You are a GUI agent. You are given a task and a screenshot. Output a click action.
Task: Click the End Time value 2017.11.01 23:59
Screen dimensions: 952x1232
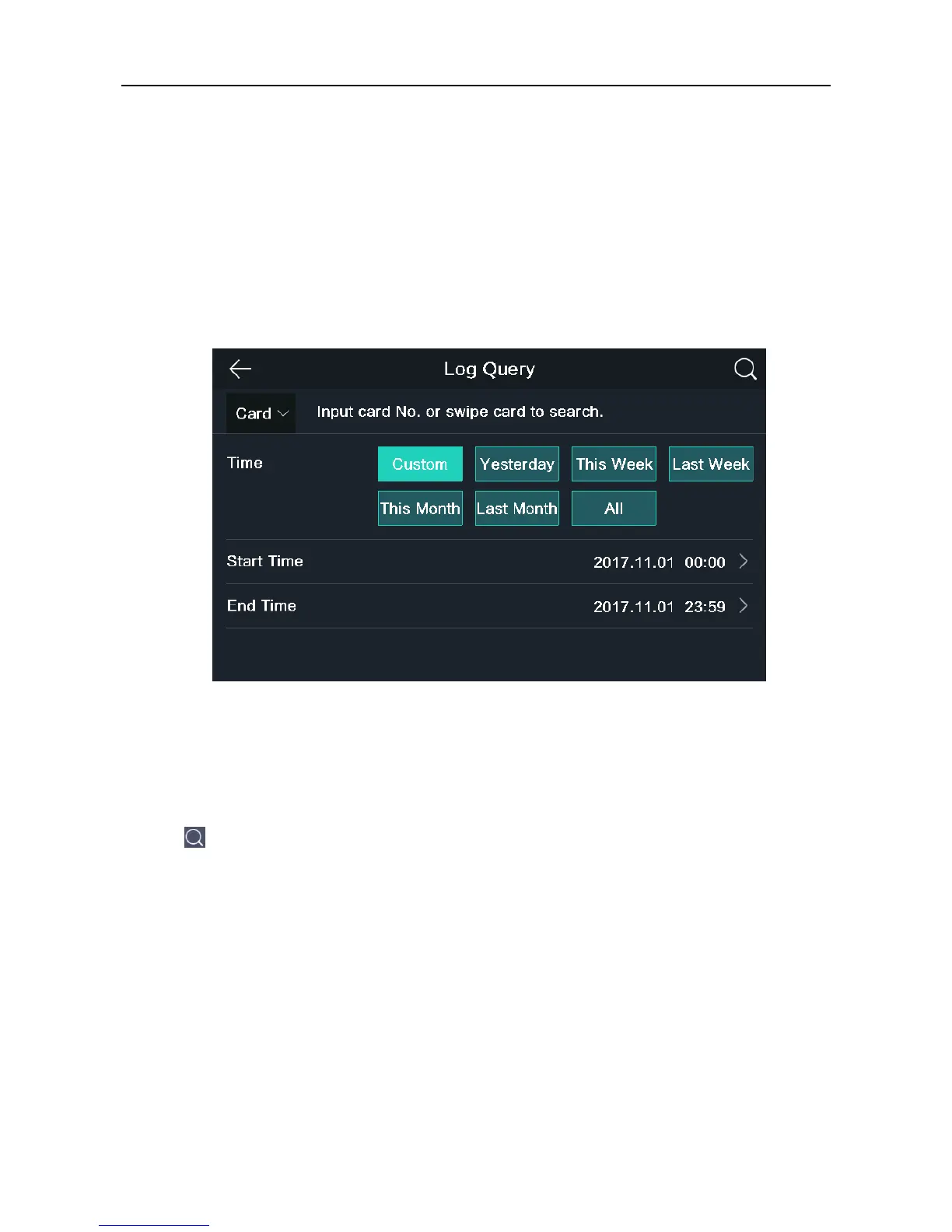tap(660, 607)
